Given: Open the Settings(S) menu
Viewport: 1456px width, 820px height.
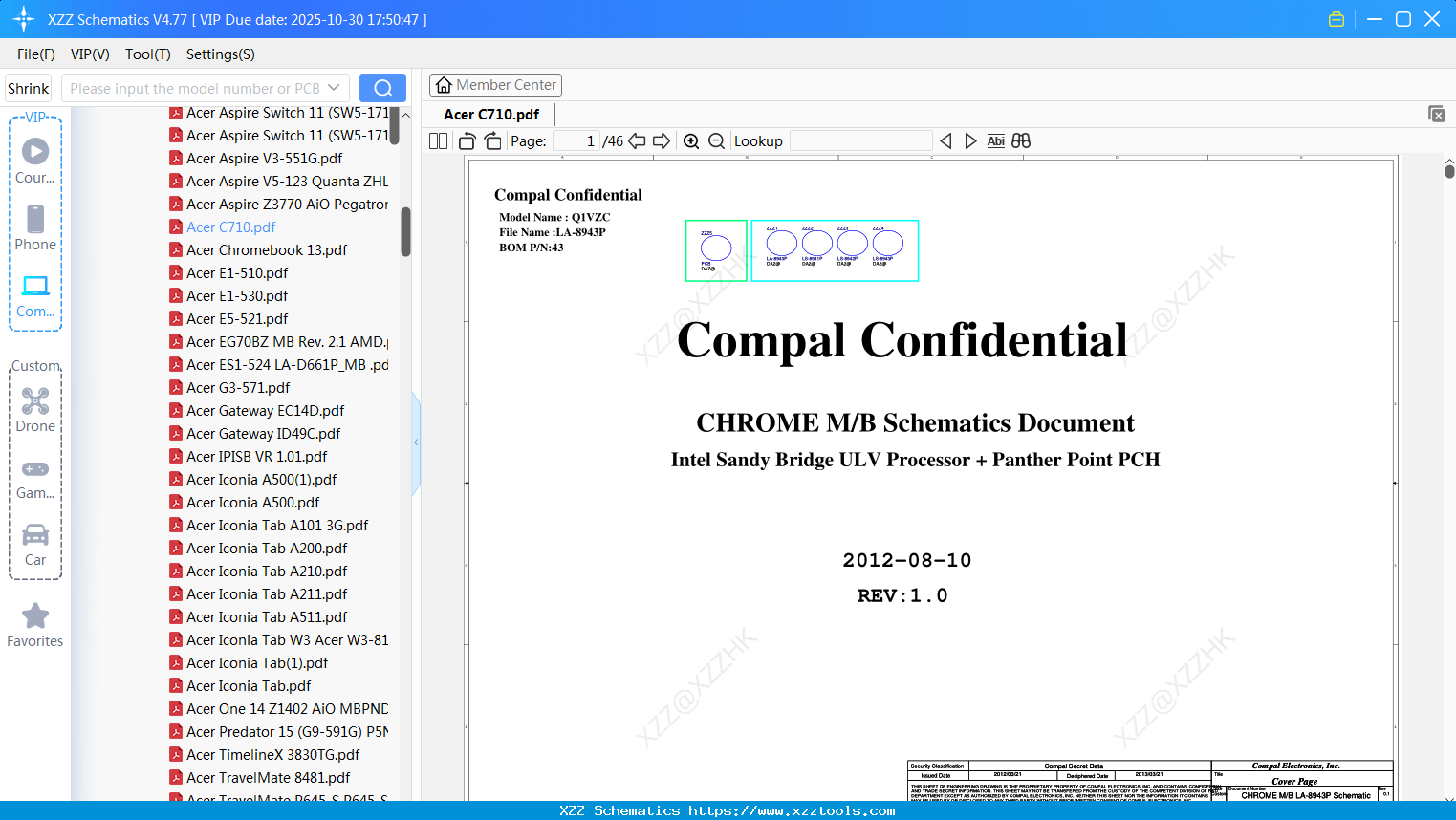Looking at the screenshot, I should tap(221, 54).
